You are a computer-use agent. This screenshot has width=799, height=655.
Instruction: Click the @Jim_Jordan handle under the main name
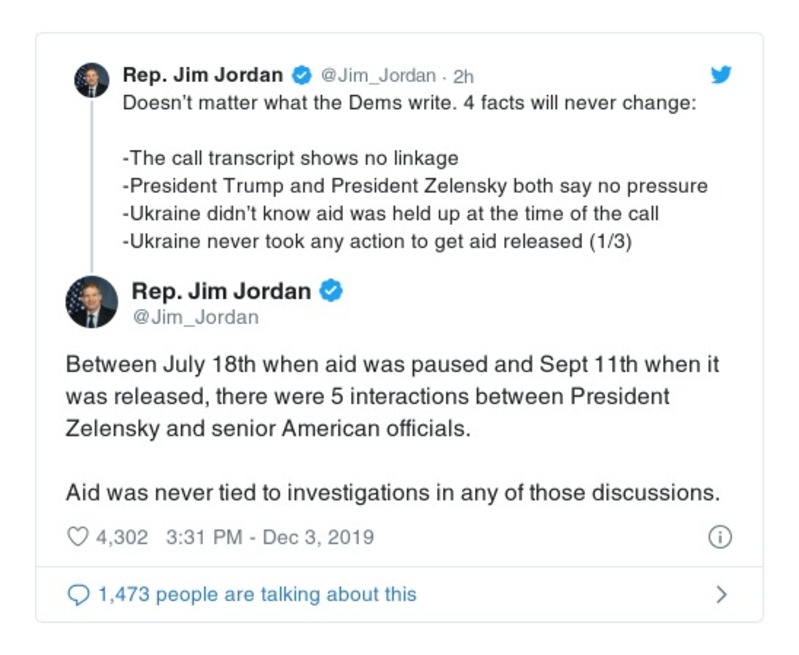tap(194, 317)
